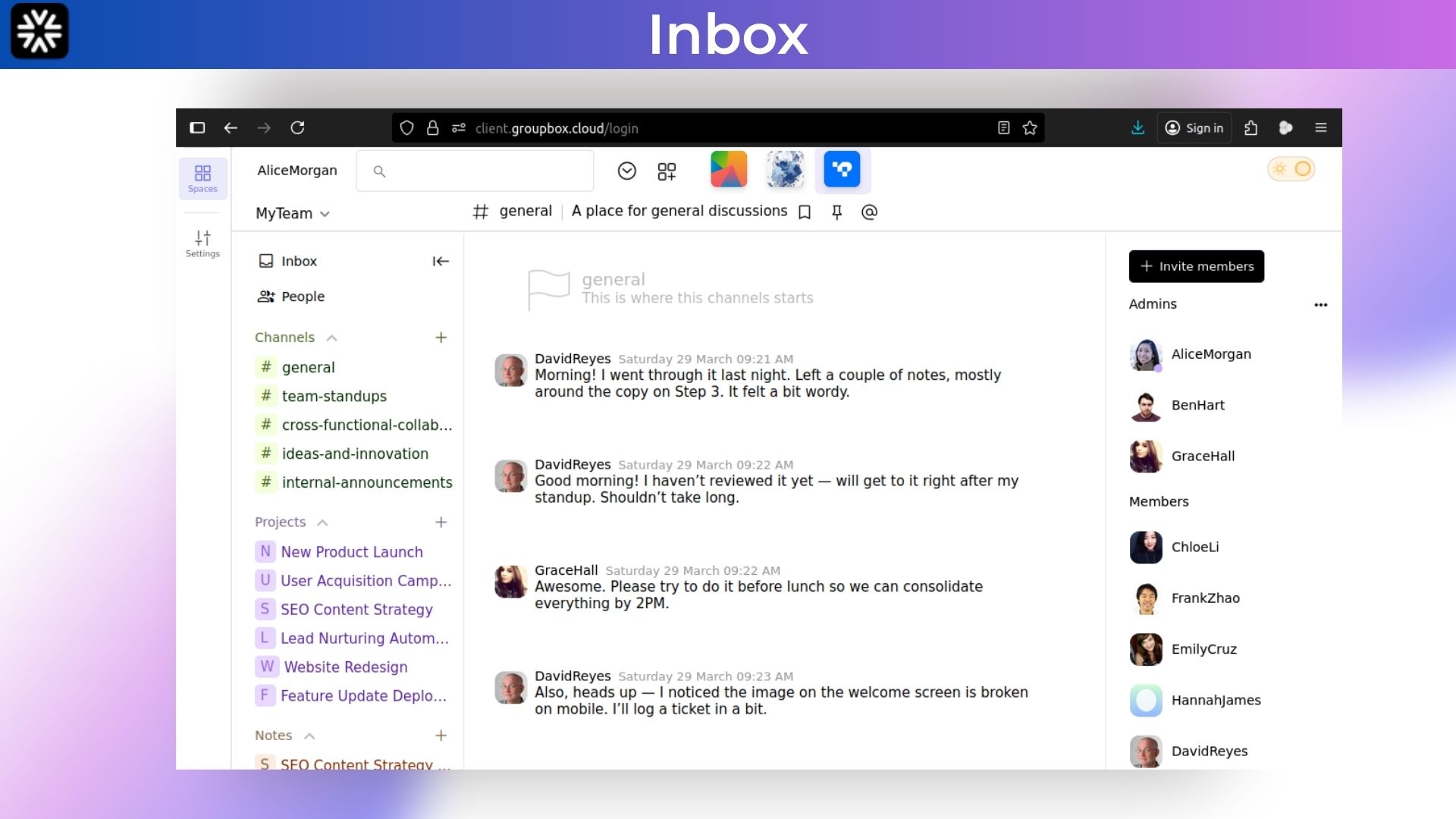Open the New Product Launch project
The image size is (1456, 819).
coord(351,552)
